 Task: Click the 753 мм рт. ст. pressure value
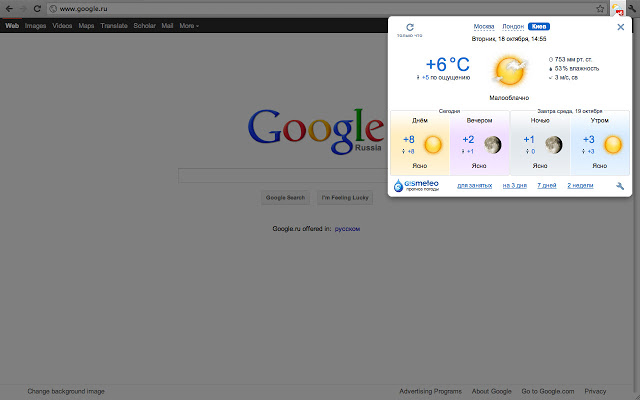[x=573, y=60]
